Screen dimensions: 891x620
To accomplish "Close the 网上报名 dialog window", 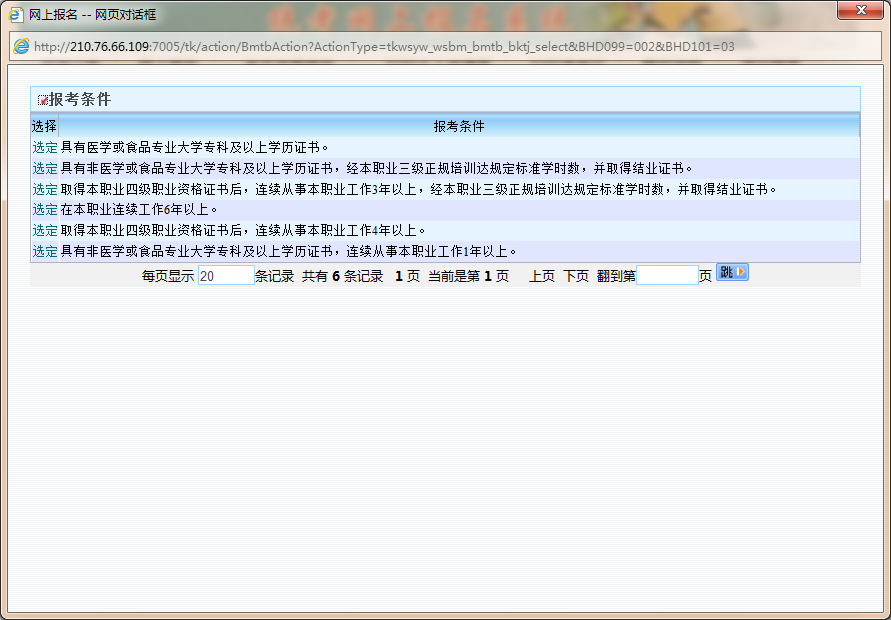I will pos(862,11).
